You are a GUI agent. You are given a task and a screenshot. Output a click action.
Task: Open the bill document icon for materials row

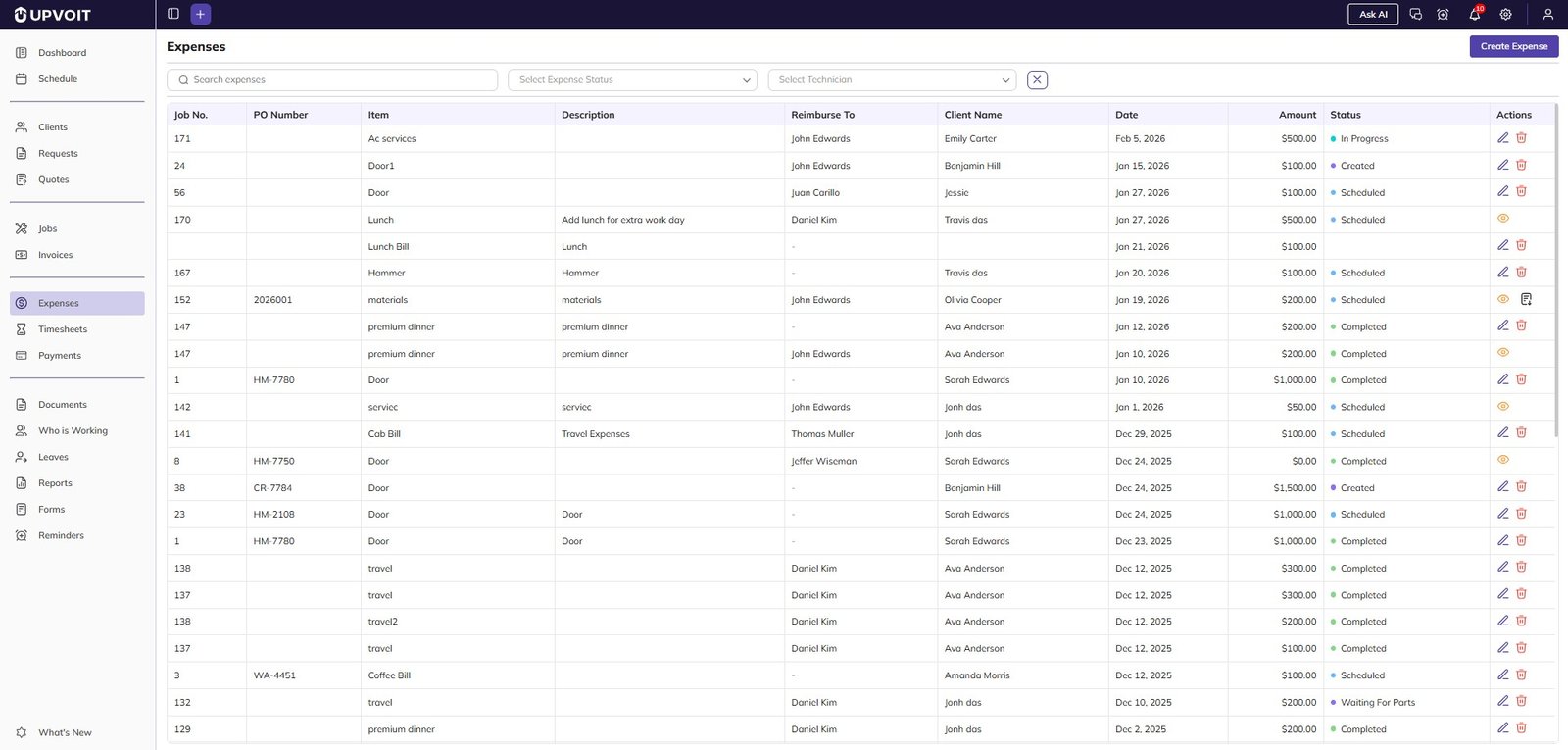click(x=1526, y=299)
